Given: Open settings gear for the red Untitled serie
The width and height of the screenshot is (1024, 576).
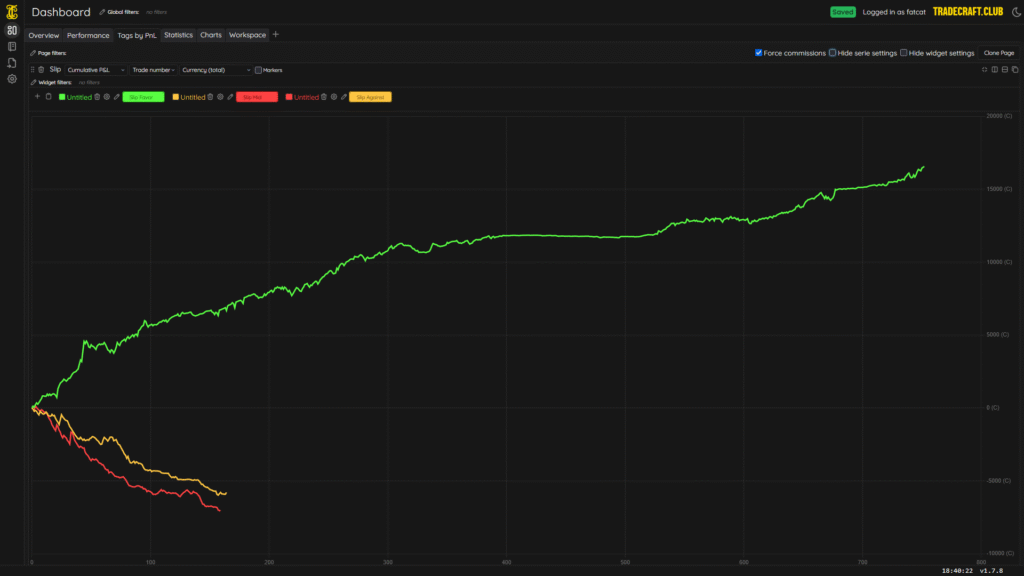Looking at the screenshot, I should 334,97.
